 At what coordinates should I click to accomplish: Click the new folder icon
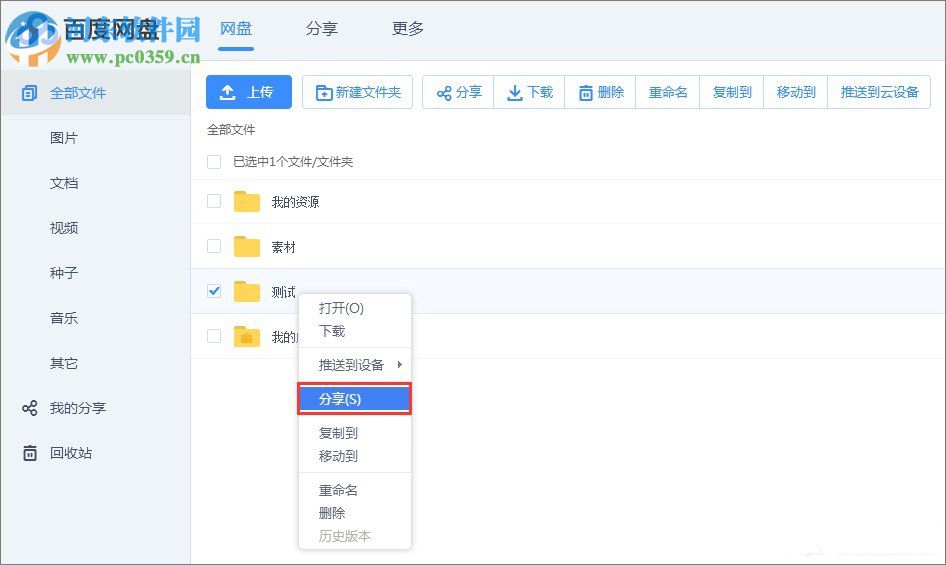(324, 92)
